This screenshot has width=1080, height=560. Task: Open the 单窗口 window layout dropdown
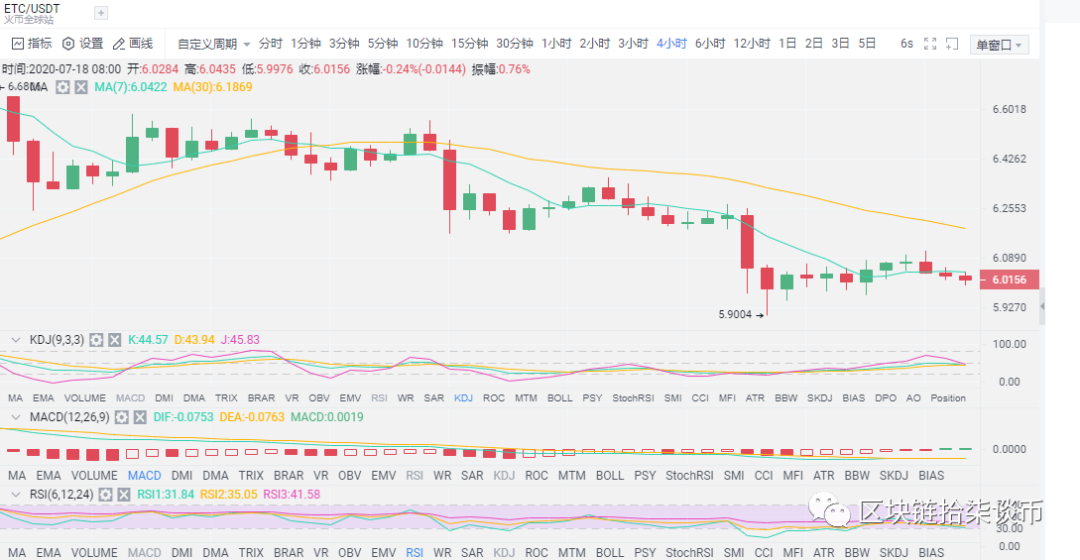(x=999, y=45)
